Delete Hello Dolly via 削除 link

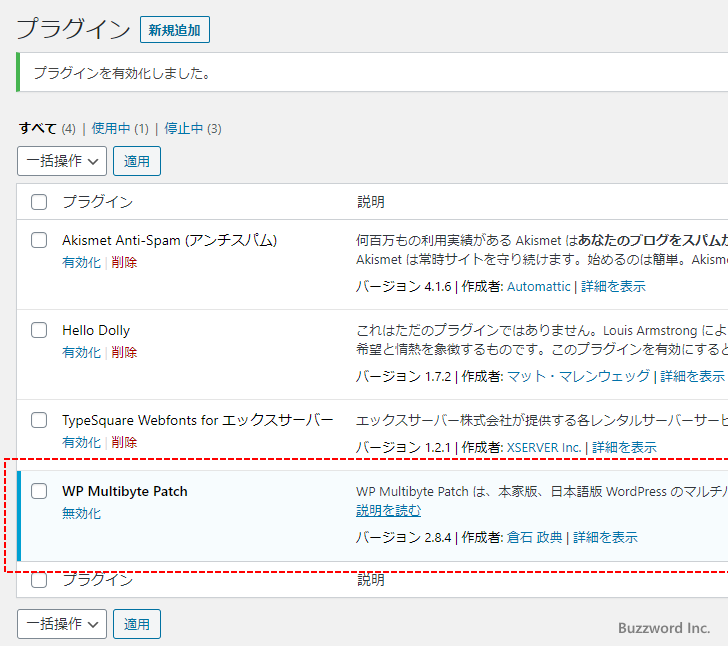[x=124, y=352]
